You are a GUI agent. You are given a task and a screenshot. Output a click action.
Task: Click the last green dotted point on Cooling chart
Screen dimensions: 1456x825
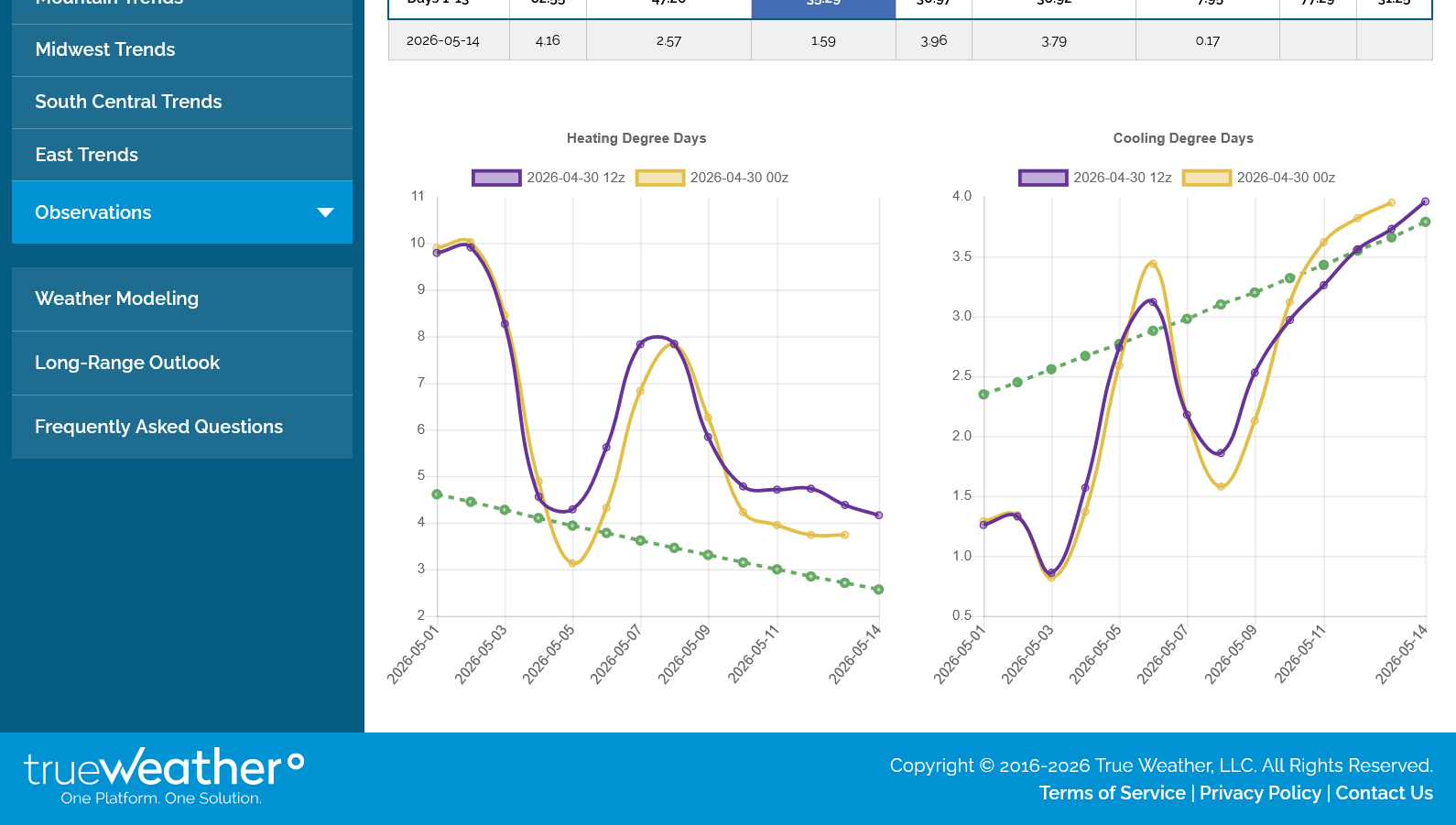1425,222
